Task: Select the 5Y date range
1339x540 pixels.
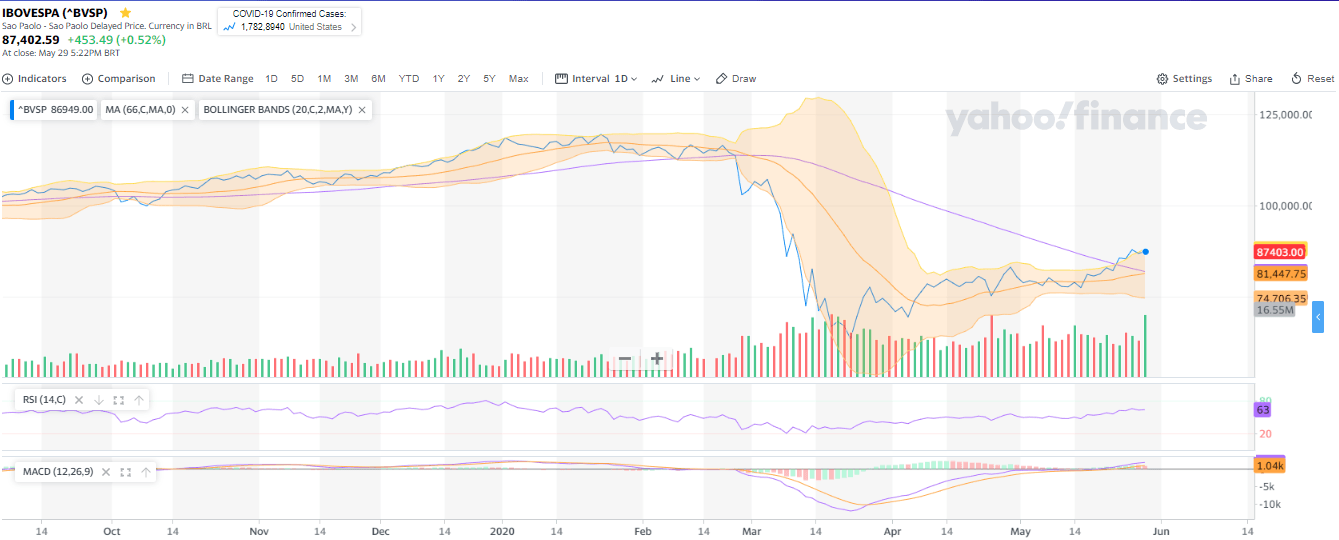Action: tap(489, 79)
